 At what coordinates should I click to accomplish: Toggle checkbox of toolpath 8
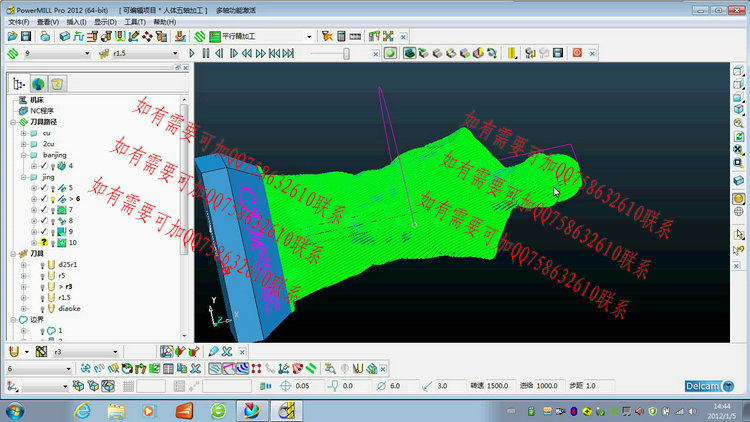[44, 221]
